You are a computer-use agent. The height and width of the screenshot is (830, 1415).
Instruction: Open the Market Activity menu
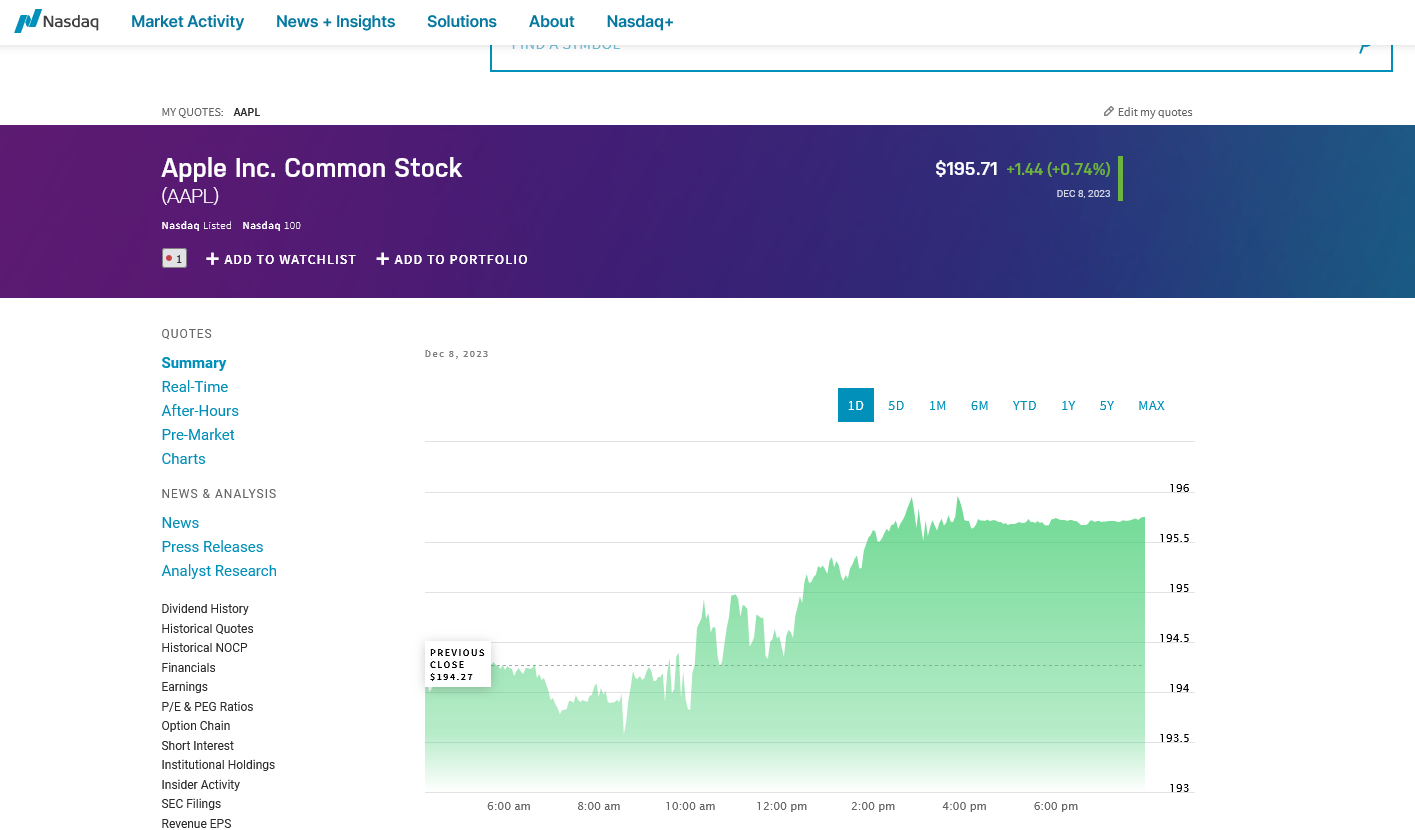click(x=187, y=21)
